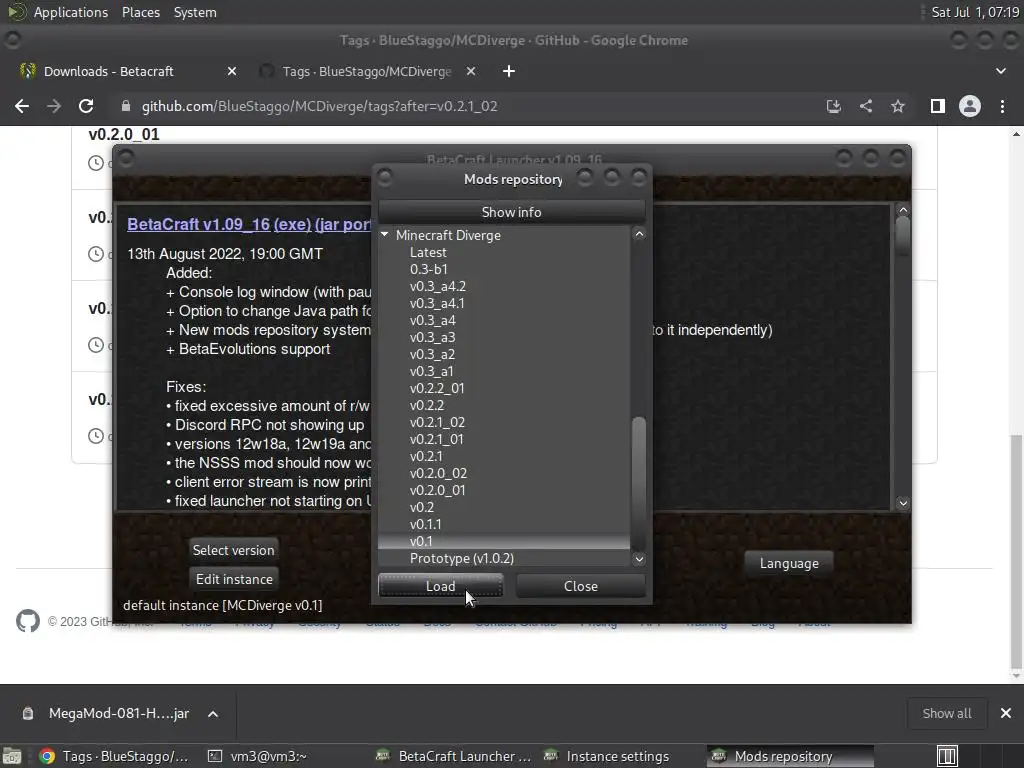Image resolution: width=1024 pixels, height=768 pixels.
Task: Click changelog scroll down arrow in launcher
Action: tap(903, 503)
